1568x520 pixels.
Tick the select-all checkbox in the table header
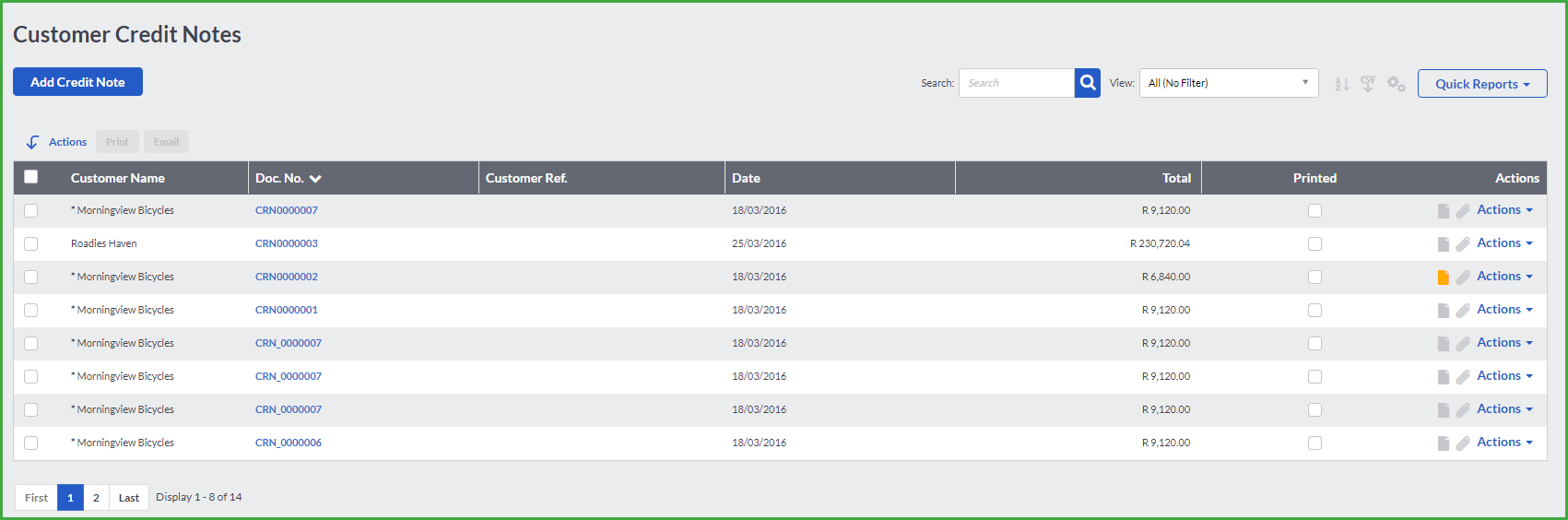point(31,177)
